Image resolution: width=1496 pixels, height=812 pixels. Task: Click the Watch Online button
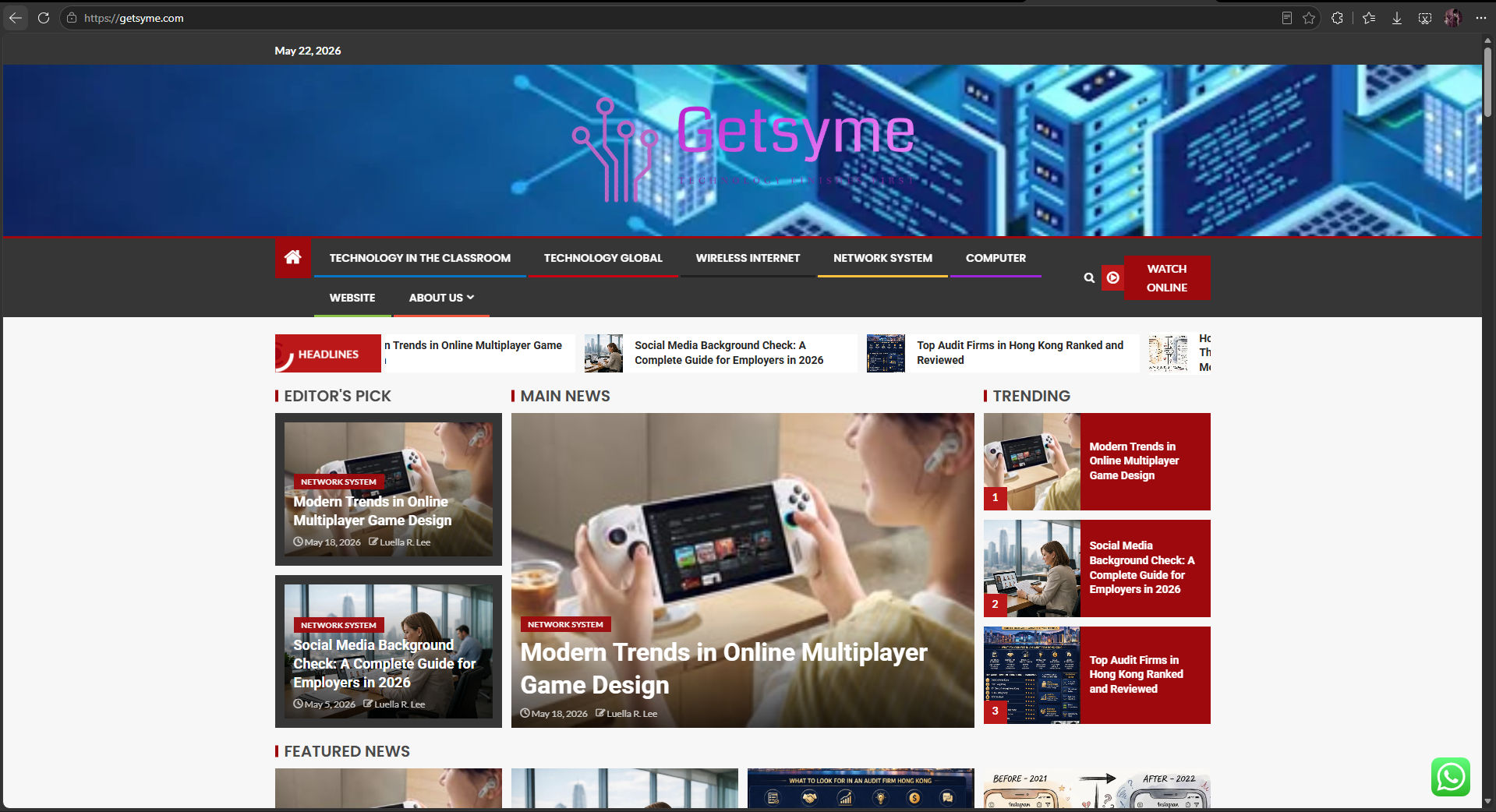(1167, 277)
